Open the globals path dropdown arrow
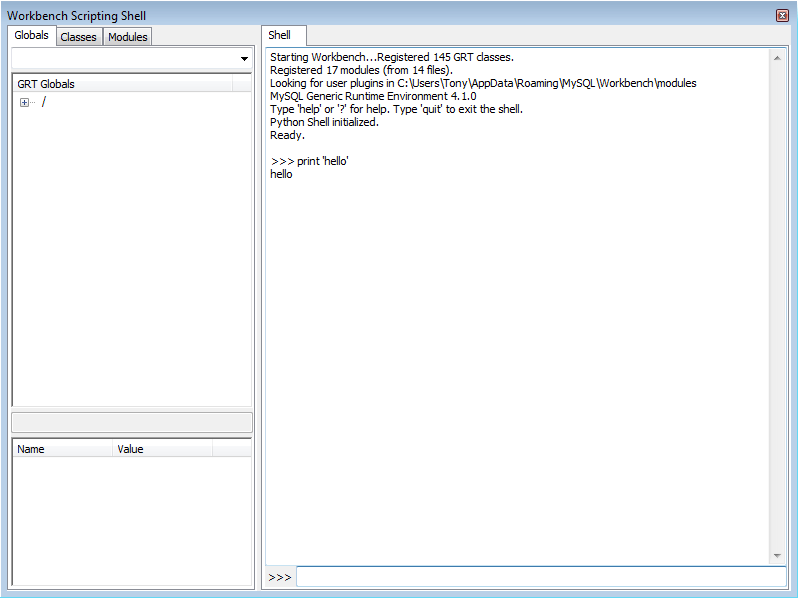This screenshot has height=598, width=798. [x=244, y=59]
